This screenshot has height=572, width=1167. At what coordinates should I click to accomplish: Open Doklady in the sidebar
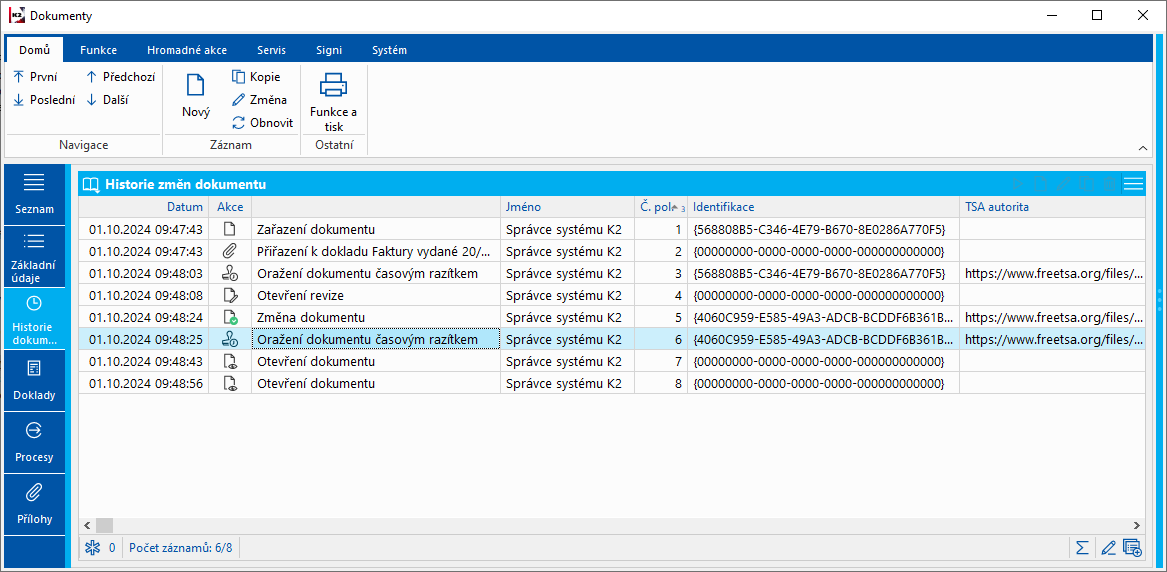click(35, 379)
